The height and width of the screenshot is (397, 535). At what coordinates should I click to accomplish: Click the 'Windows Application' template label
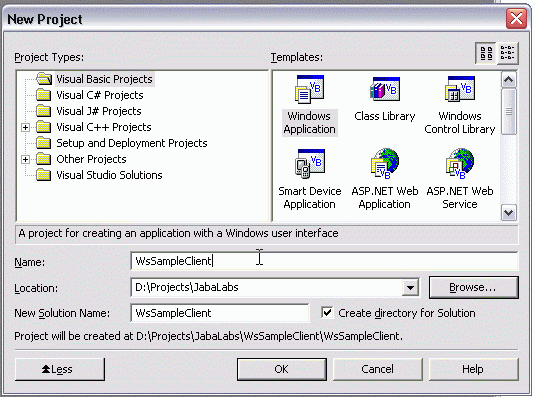[309, 123]
